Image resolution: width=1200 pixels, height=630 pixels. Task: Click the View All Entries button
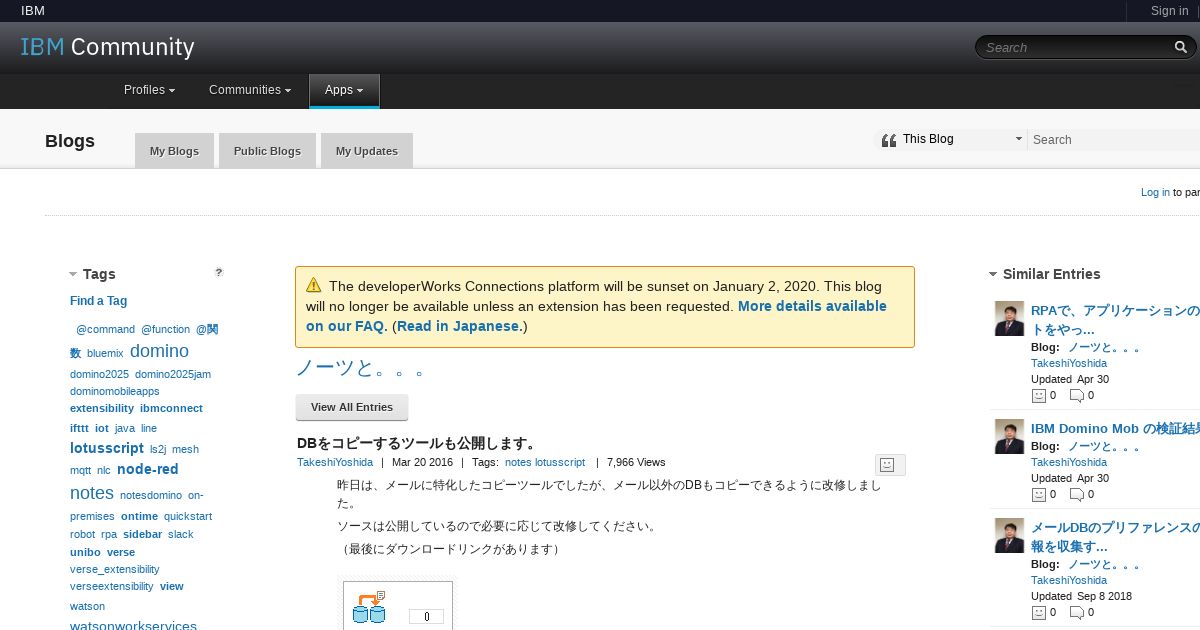pyautogui.click(x=352, y=407)
